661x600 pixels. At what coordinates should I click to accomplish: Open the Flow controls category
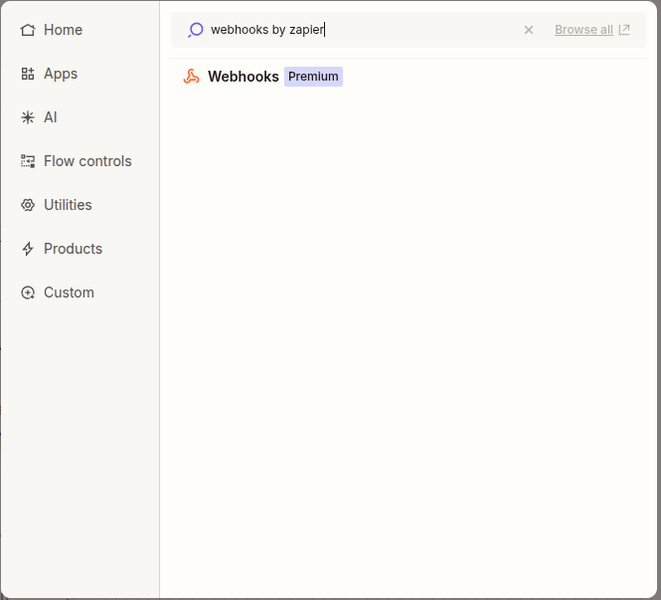tap(76, 161)
